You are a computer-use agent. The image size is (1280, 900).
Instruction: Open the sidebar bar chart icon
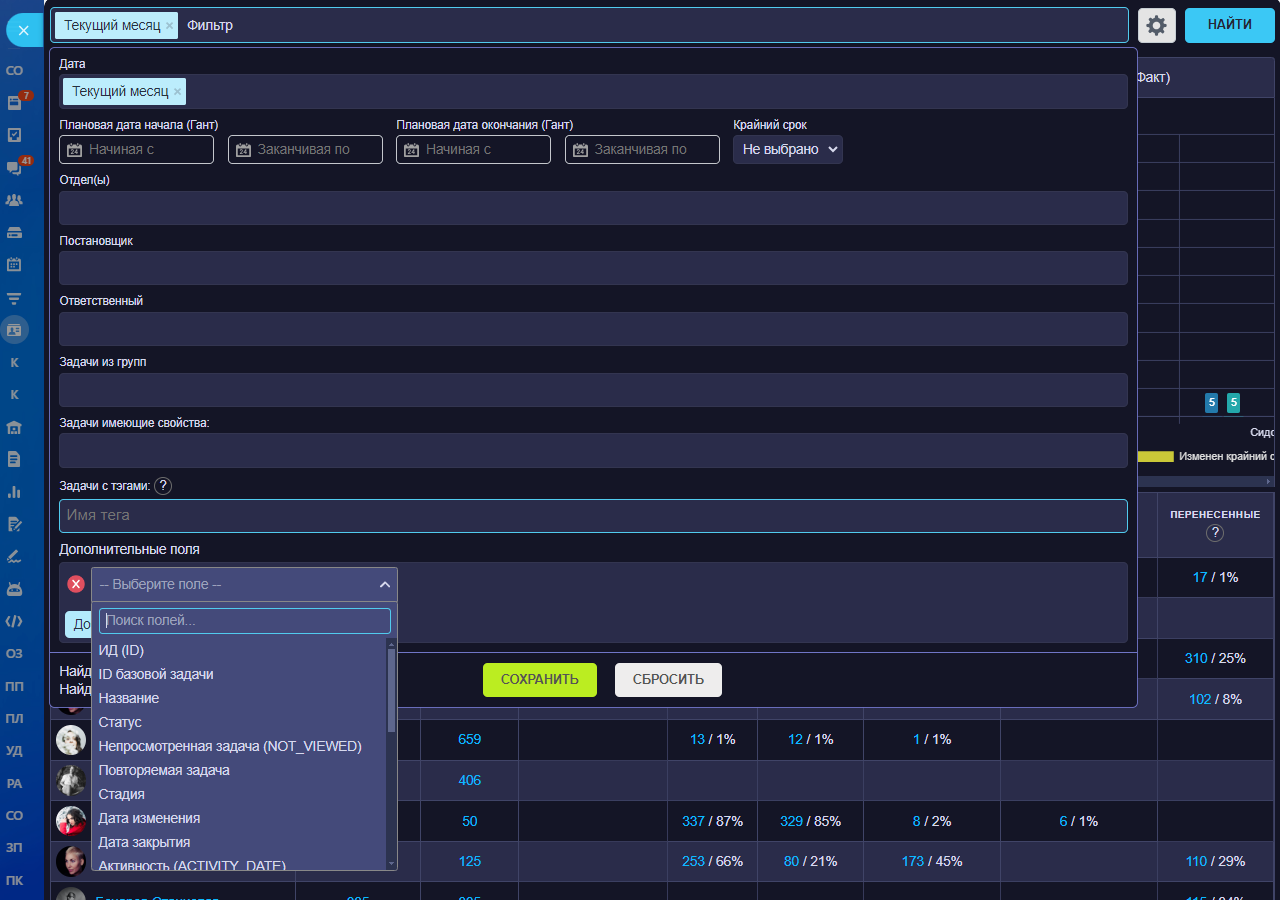15,491
